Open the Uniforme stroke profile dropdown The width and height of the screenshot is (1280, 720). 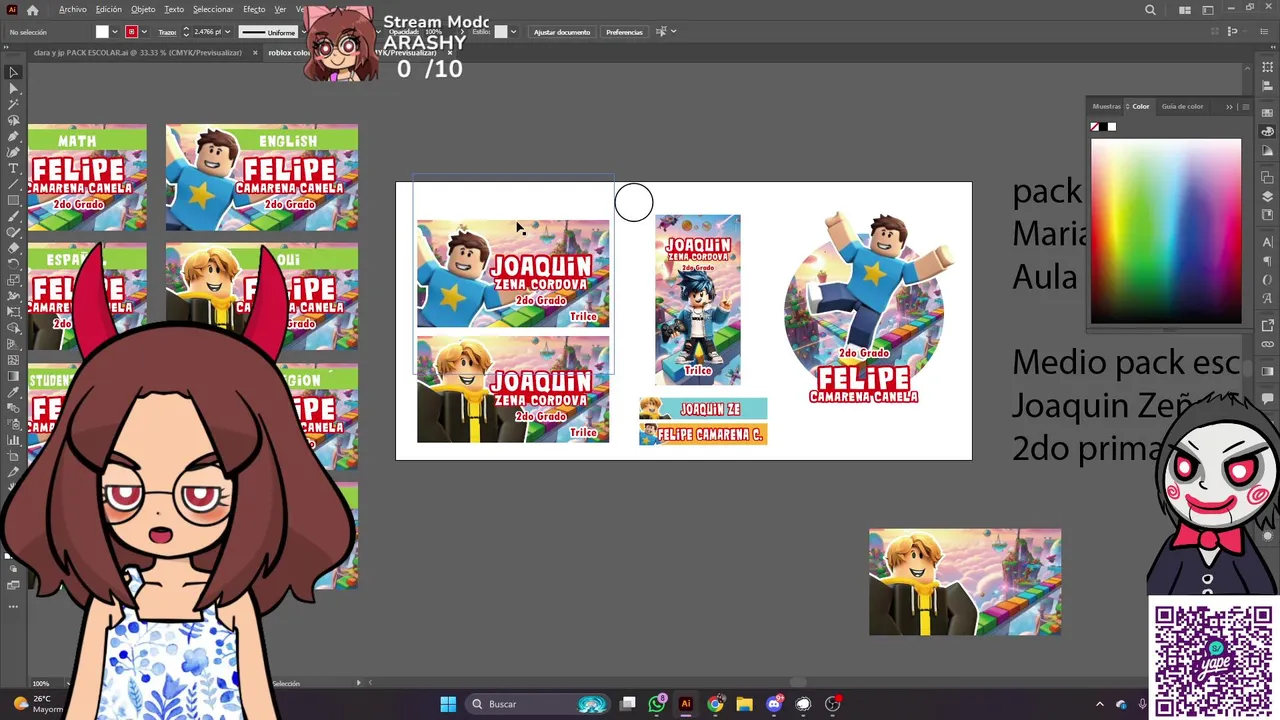[304, 32]
